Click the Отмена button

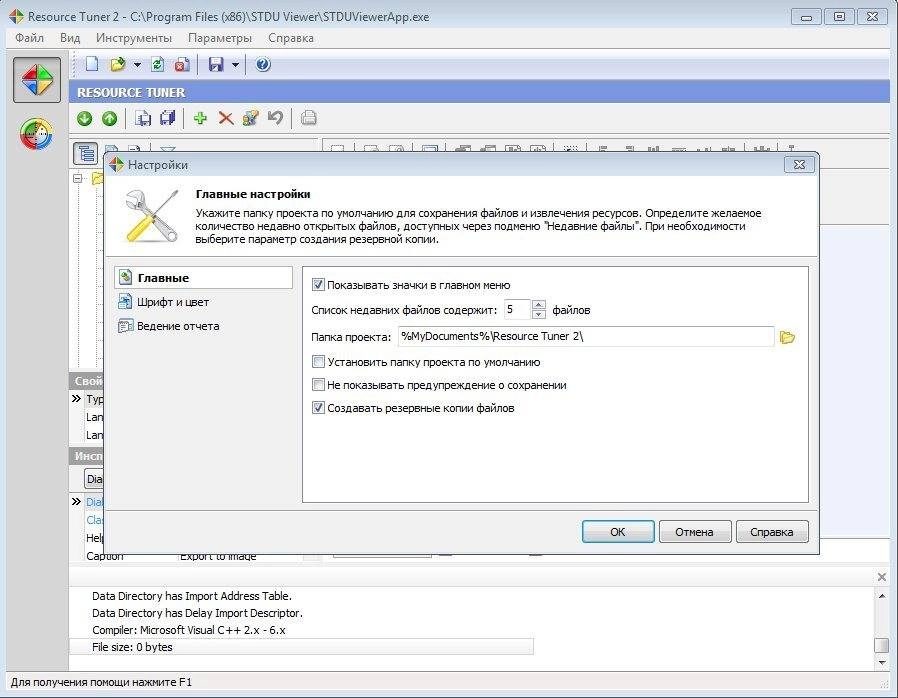695,532
